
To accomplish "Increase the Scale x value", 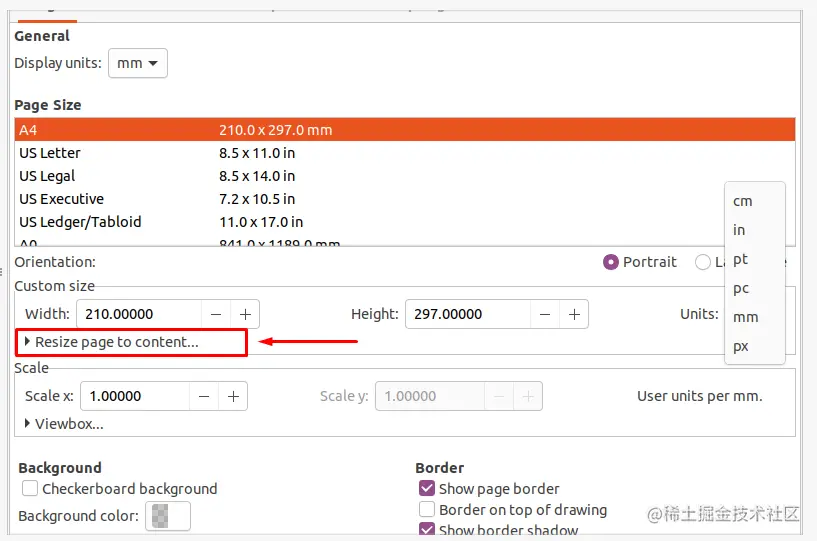I will (x=233, y=396).
